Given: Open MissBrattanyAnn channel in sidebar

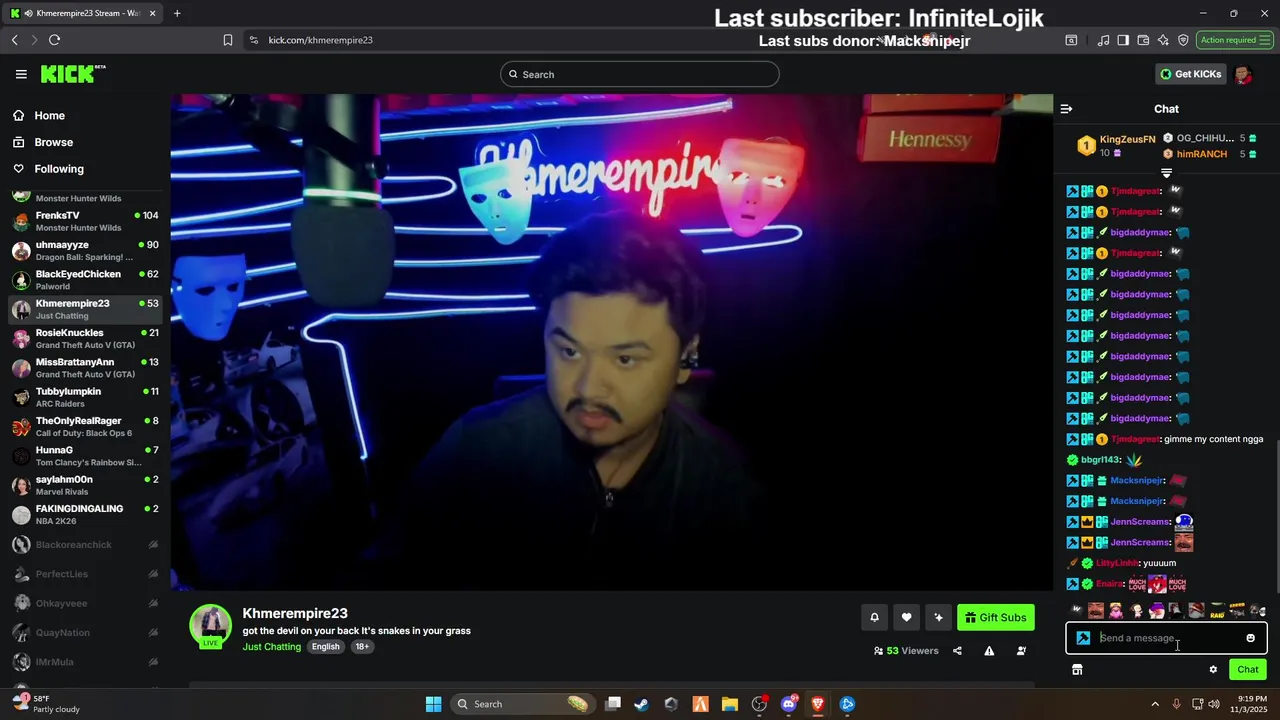Looking at the screenshot, I should (85, 368).
